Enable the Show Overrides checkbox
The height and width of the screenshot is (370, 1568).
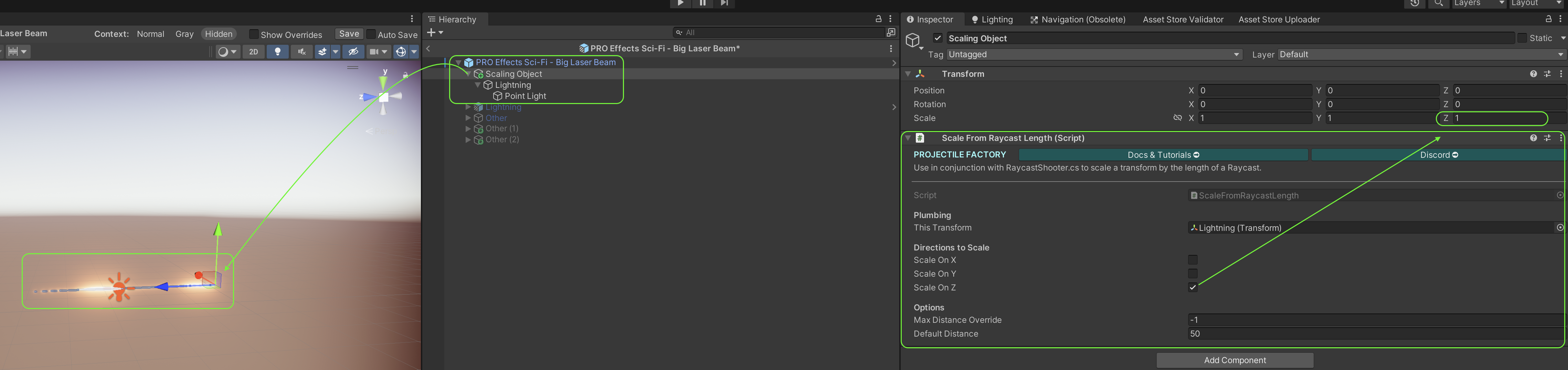point(254,34)
